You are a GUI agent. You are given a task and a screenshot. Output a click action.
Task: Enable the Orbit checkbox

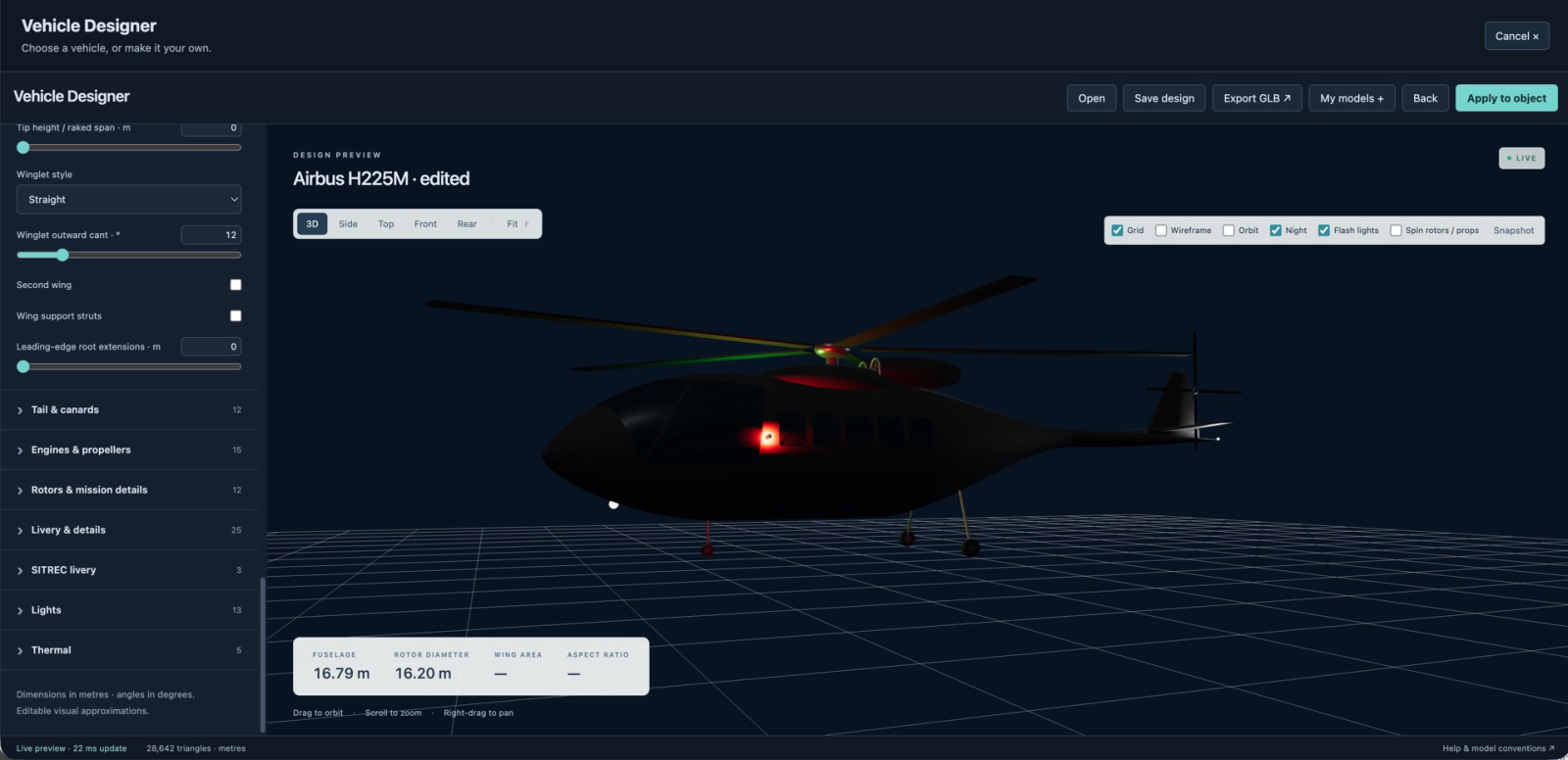1229,230
